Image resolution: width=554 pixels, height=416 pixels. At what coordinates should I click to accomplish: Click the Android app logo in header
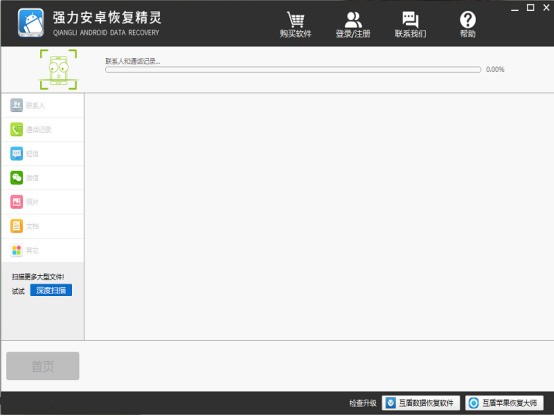[x=31, y=23]
